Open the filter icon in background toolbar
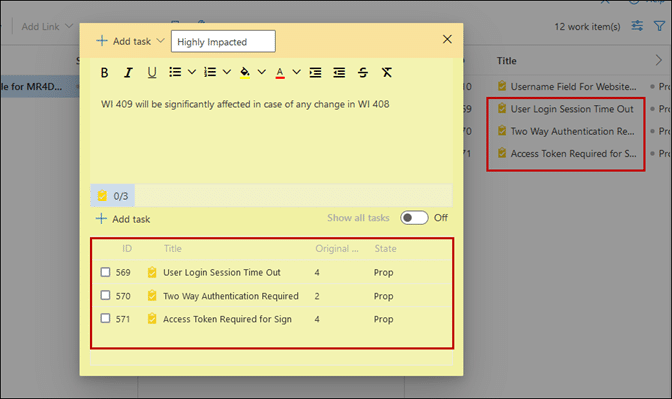The width and height of the screenshot is (672, 399). [659, 26]
